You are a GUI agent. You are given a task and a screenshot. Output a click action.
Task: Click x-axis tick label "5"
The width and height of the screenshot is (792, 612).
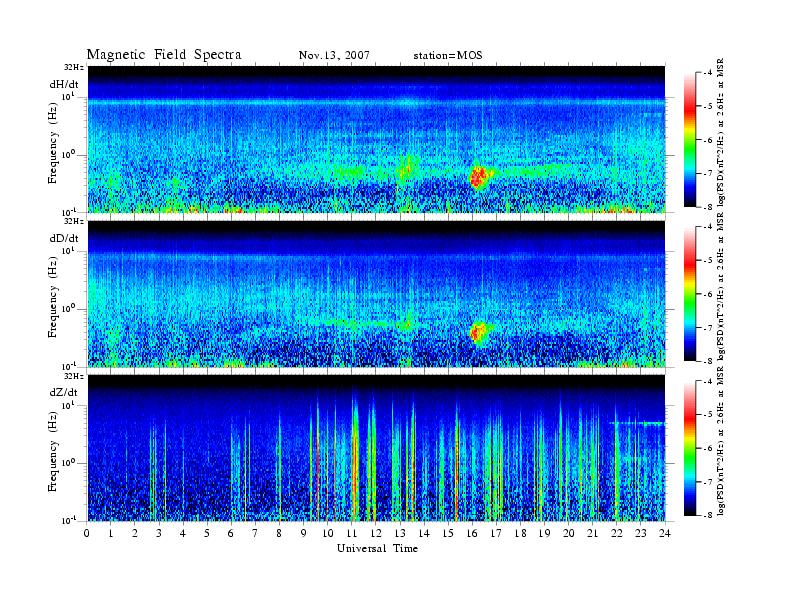(207, 533)
